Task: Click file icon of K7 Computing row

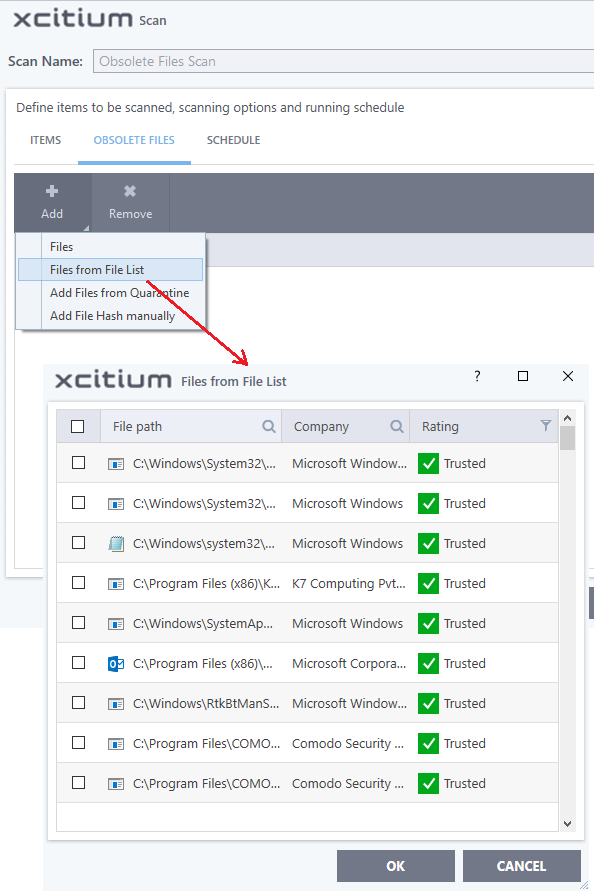Action: pyautogui.click(x=116, y=584)
